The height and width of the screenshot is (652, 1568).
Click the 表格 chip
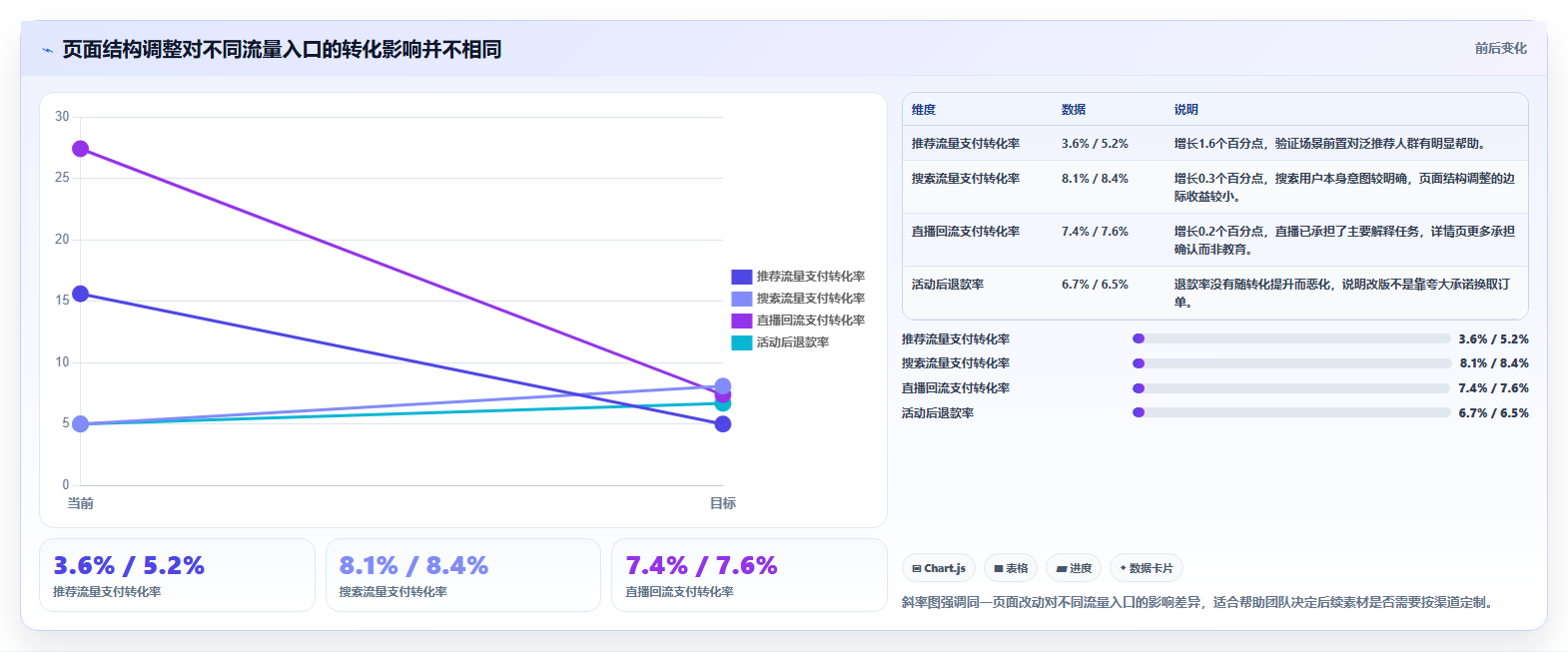pyautogui.click(x=1011, y=568)
